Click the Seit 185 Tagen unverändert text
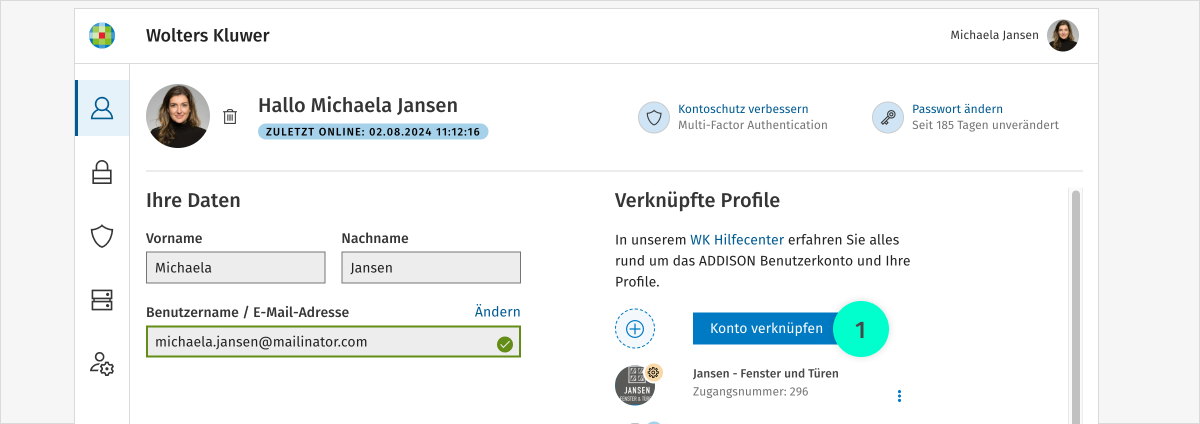Viewport: 1200px width, 424px height. point(985,125)
